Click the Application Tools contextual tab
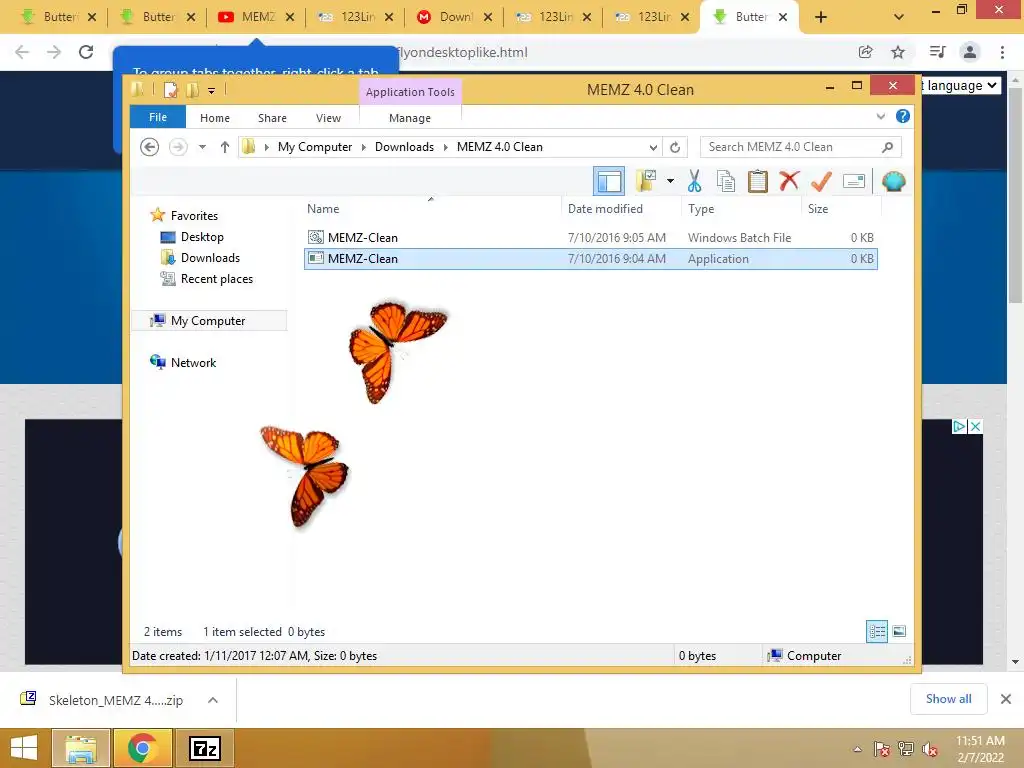This screenshot has height=768, width=1024. [x=410, y=91]
